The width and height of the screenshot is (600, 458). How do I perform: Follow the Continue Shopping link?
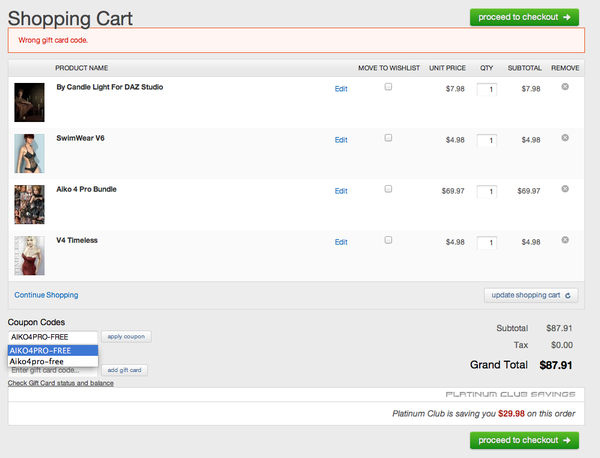46,295
